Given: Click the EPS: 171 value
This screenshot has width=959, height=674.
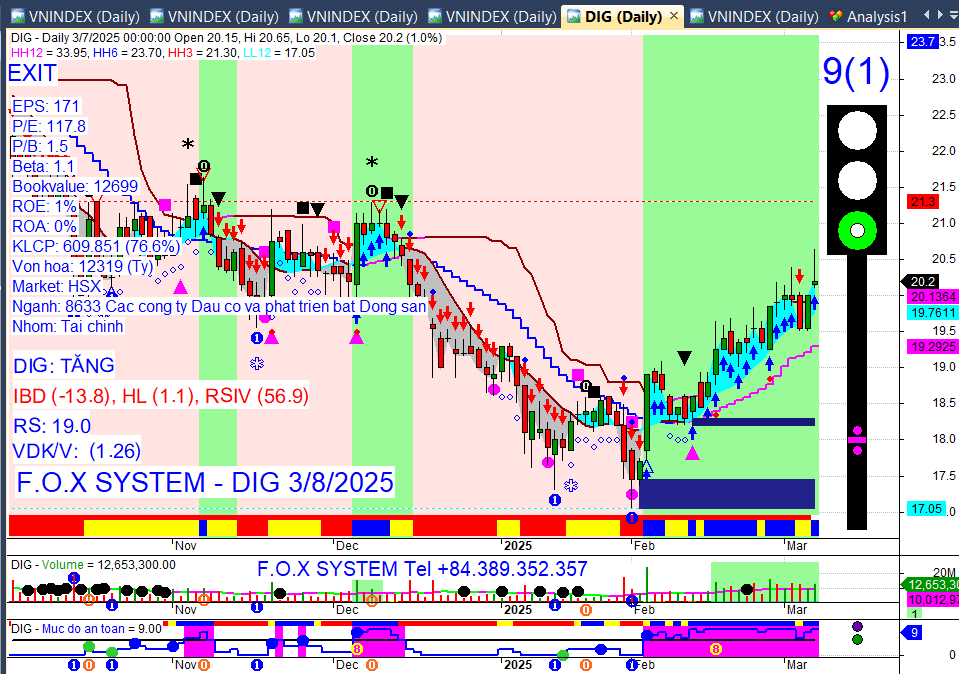Looking at the screenshot, I should pyautogui.click(x=46, y=106).
